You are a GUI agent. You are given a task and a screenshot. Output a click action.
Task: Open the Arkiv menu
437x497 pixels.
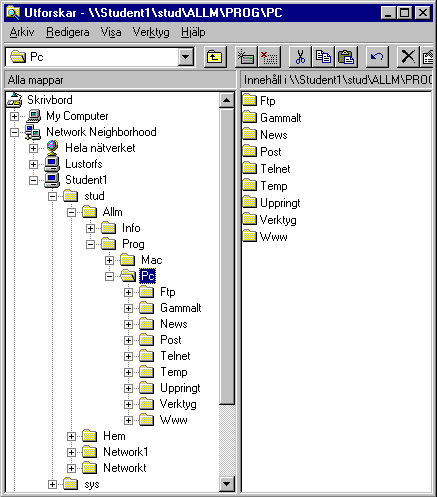[x=22, y=32]
